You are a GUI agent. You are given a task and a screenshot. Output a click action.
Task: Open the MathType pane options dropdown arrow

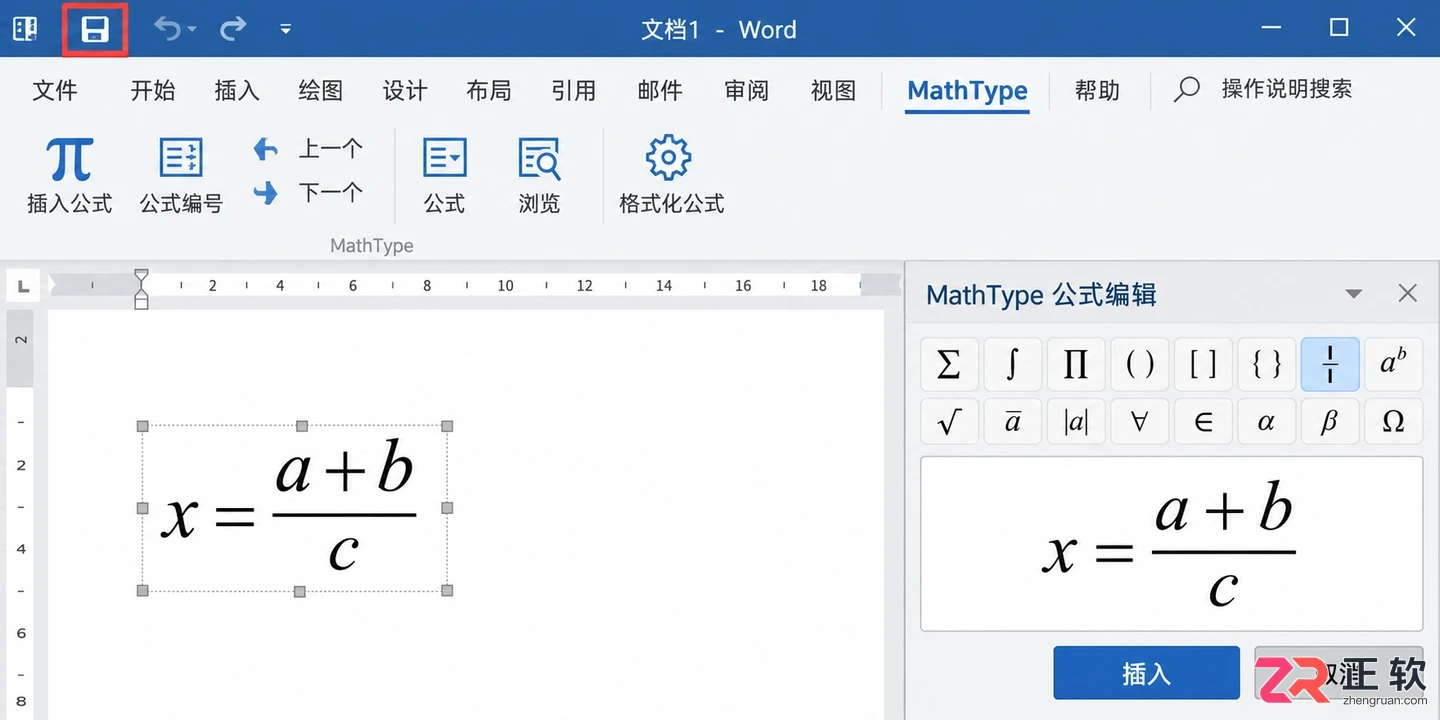click(x=1354, y=294)
